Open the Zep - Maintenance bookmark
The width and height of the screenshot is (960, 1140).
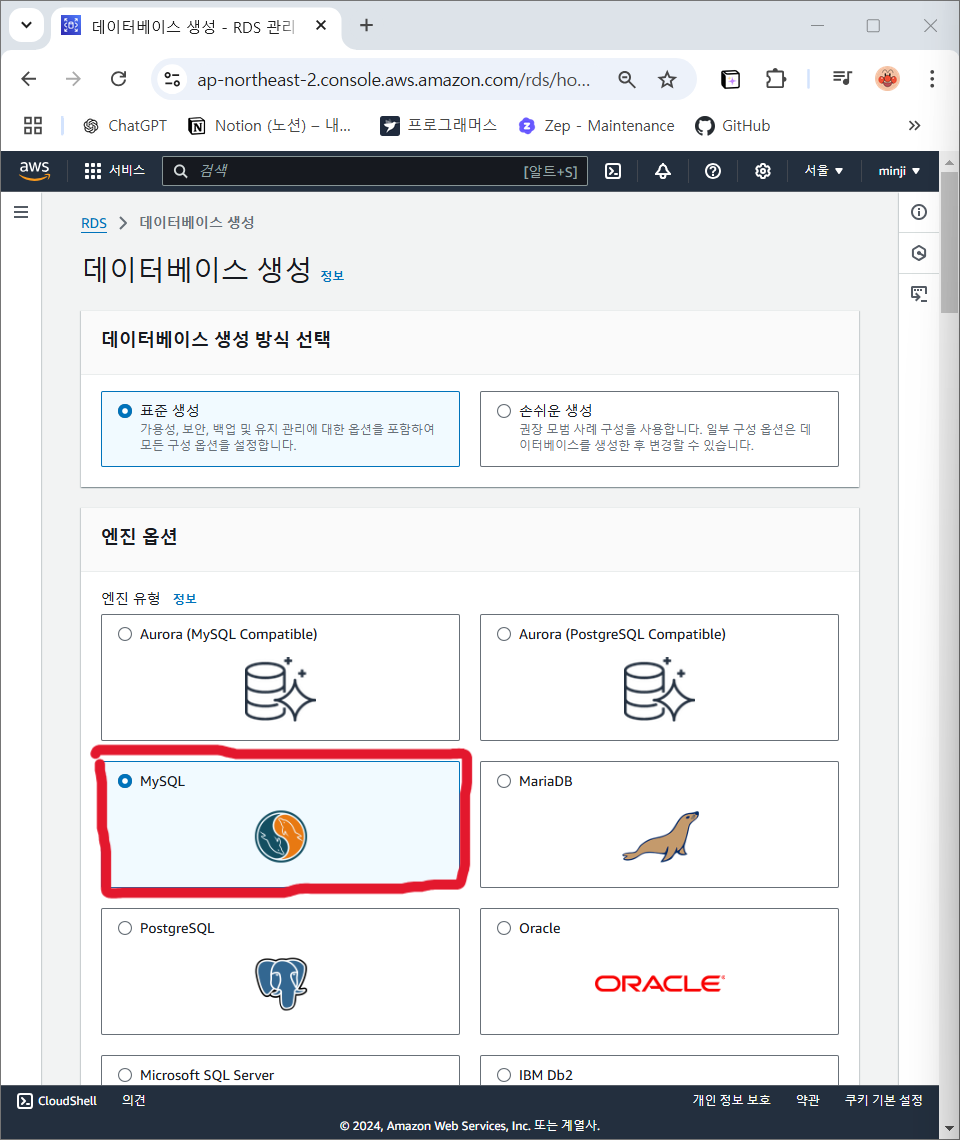pyautogui.click(x=596, y=126)
